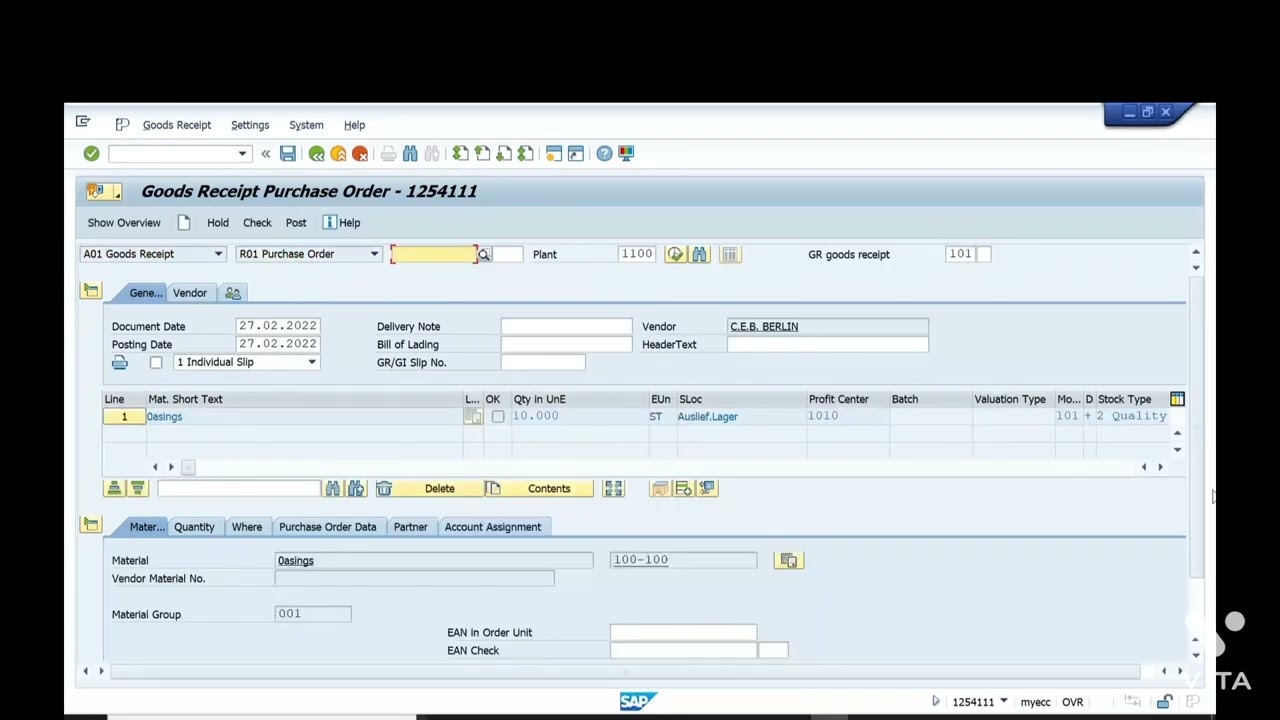The image size is (1280, 720).
Task: Click the Print icon in standard toolbar
Action: point(388,153)
